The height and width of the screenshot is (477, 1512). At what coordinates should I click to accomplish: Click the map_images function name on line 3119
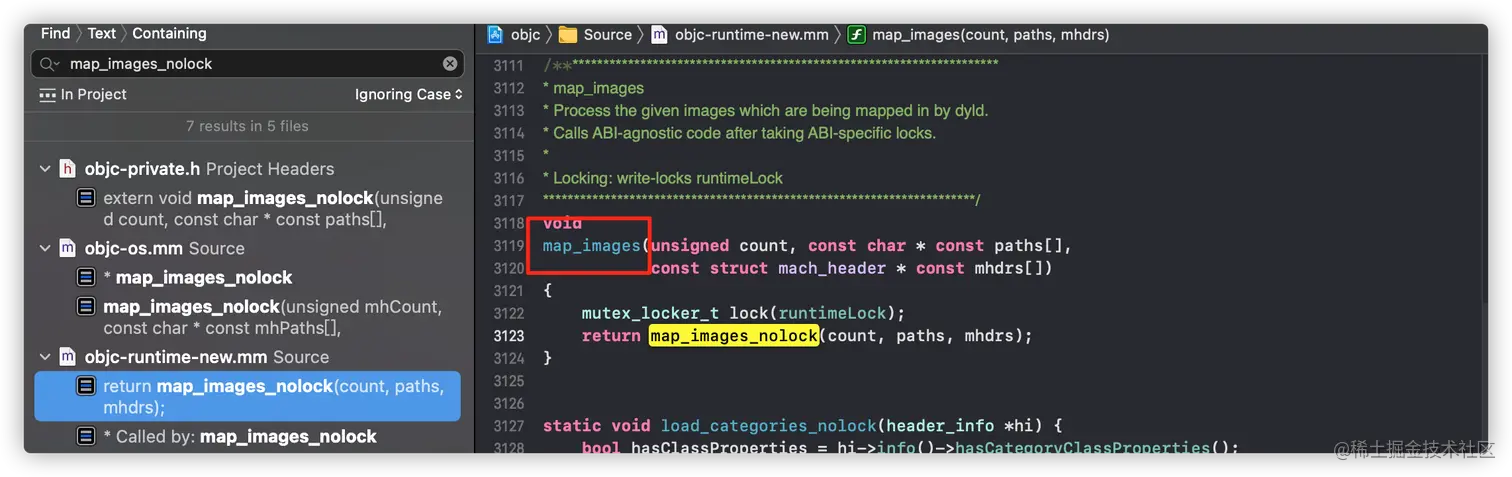tap(592, 246)
